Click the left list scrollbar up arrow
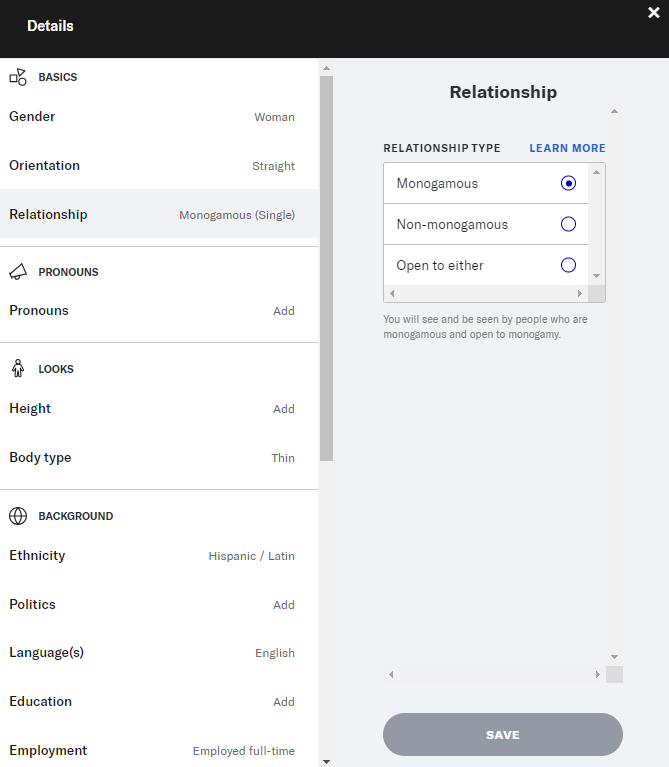 pos(327,68)
